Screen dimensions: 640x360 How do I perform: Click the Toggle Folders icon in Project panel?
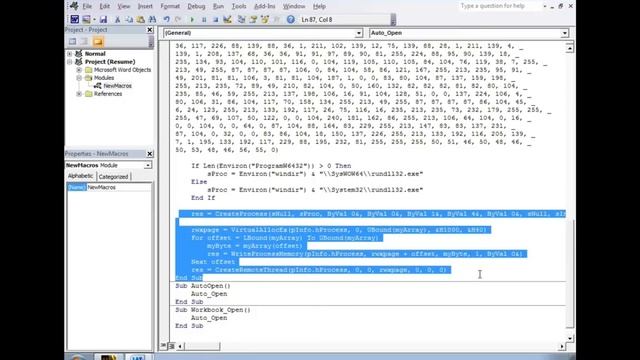tap(98, 41)
